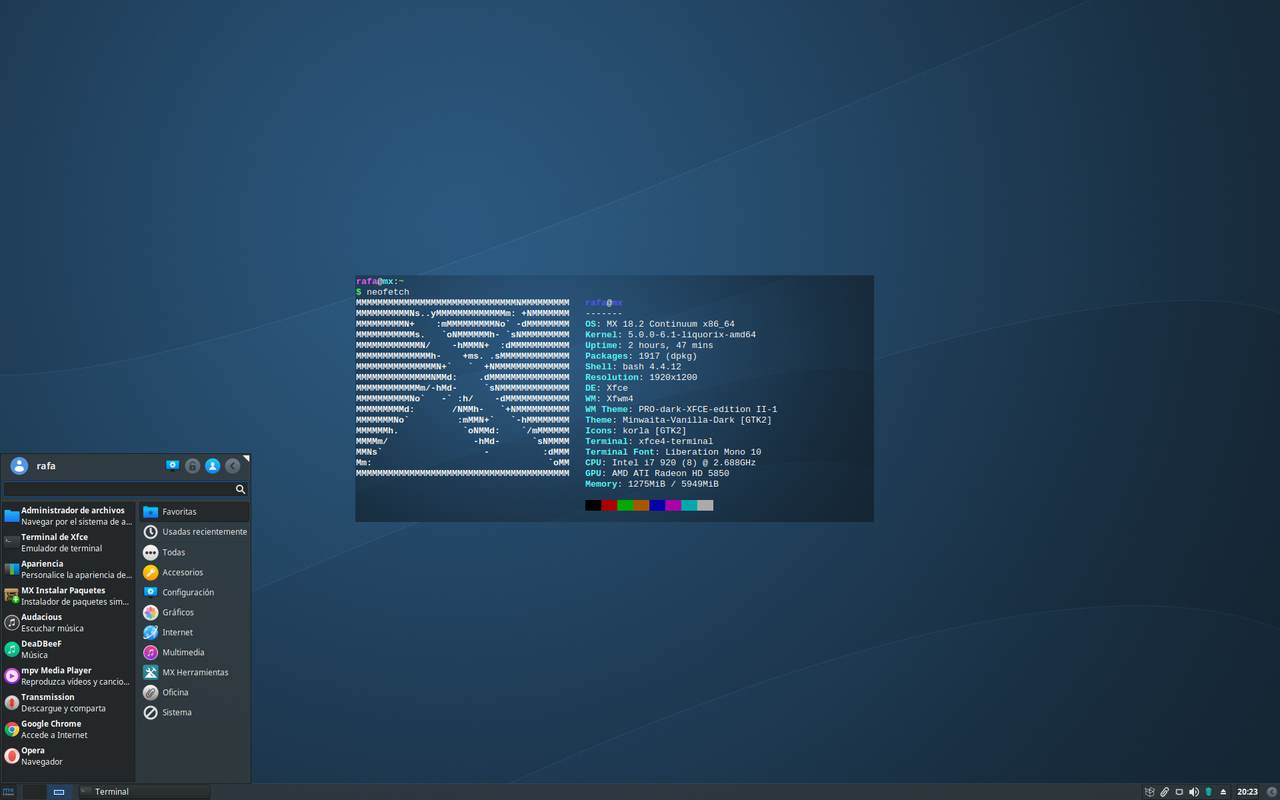
Task: Click the search magnifier icon
Action: (x=240, y=489)
